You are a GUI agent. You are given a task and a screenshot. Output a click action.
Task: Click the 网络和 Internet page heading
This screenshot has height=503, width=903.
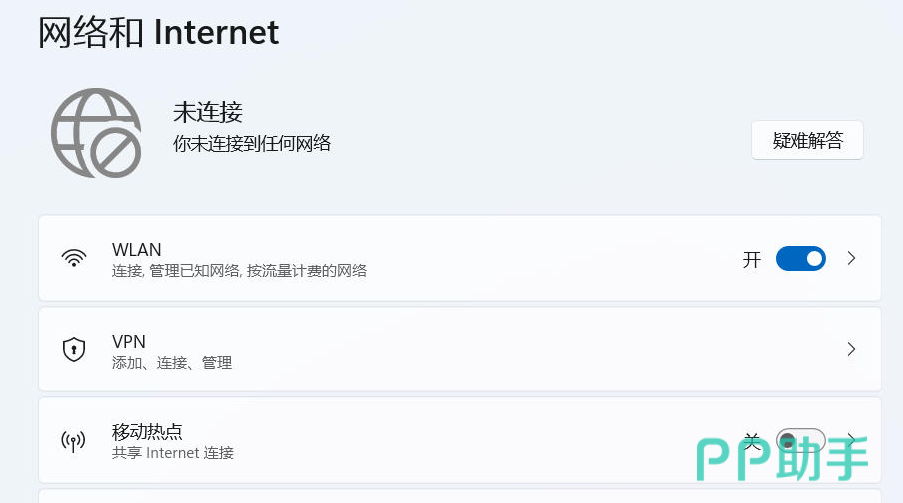coord(158,32)
